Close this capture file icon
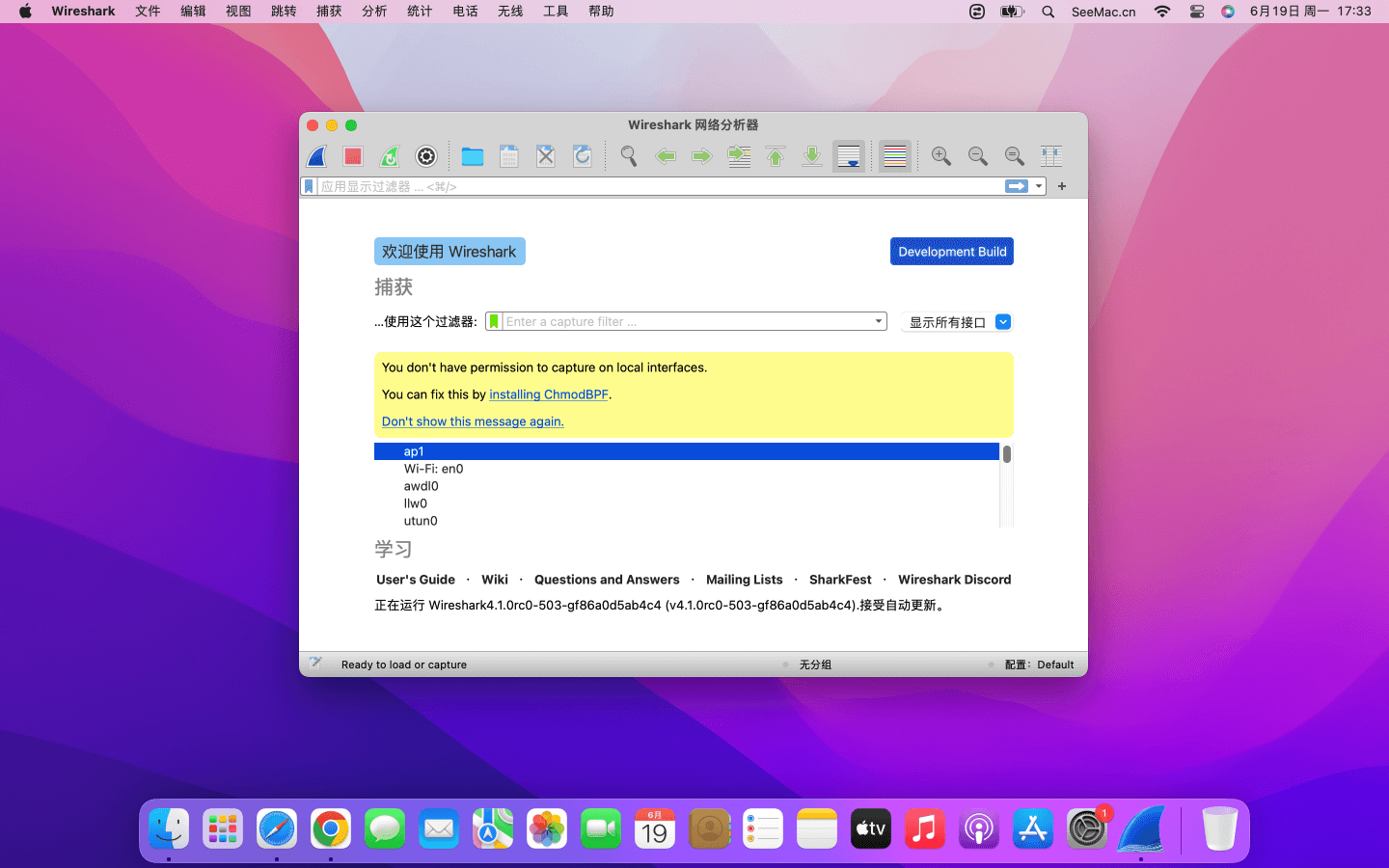Image resolution: width=1389 pixels, height=868 pixels. coord(546,156)
